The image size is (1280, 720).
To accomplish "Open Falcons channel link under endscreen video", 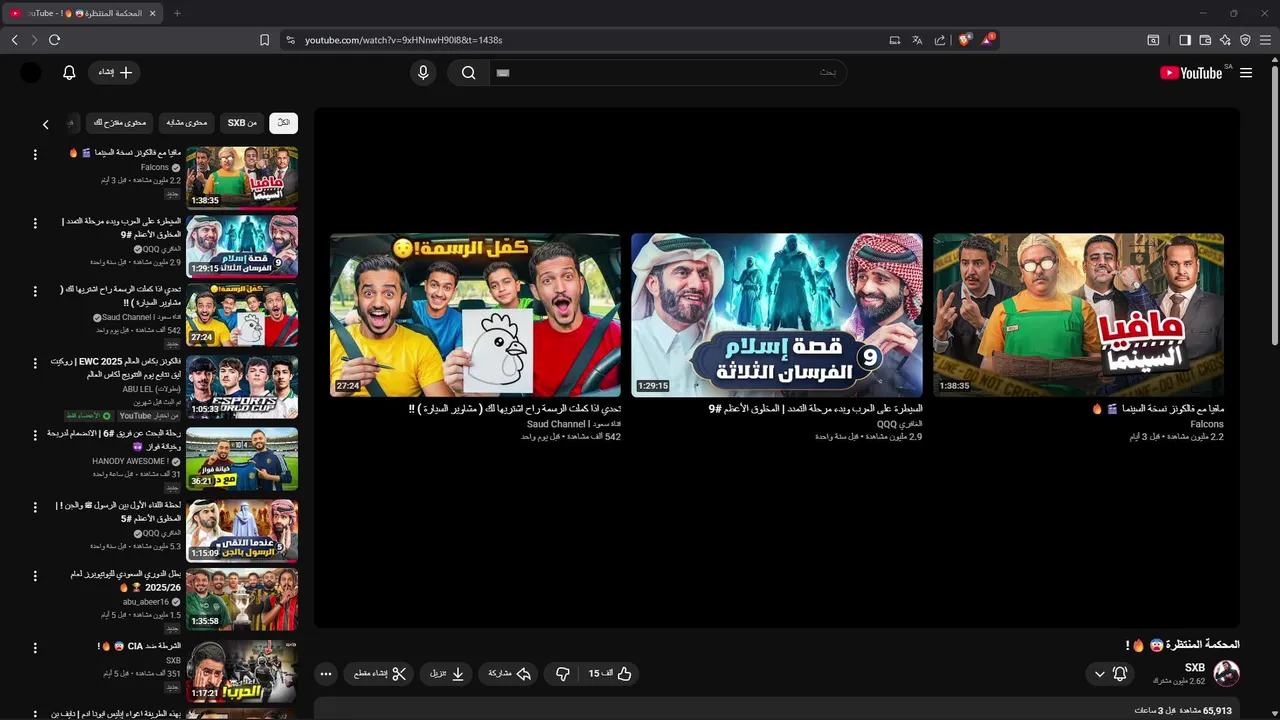I will coord(1207,424).
